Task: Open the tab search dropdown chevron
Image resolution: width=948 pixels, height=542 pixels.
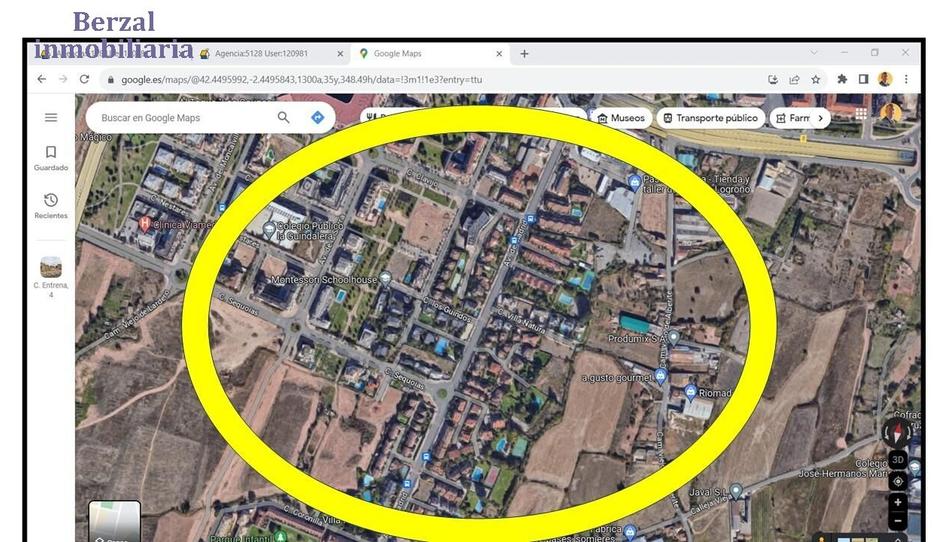Action: point(813,53)
